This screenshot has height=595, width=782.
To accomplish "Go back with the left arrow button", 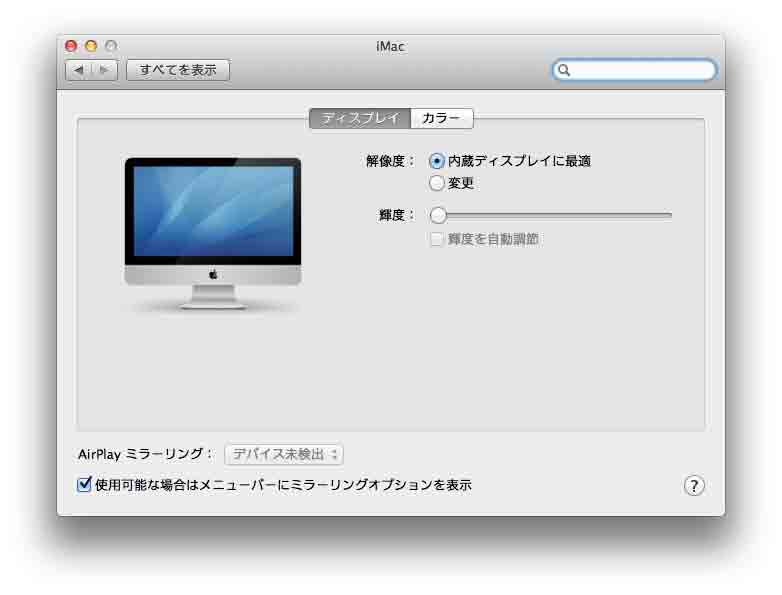I will (78, 70).
